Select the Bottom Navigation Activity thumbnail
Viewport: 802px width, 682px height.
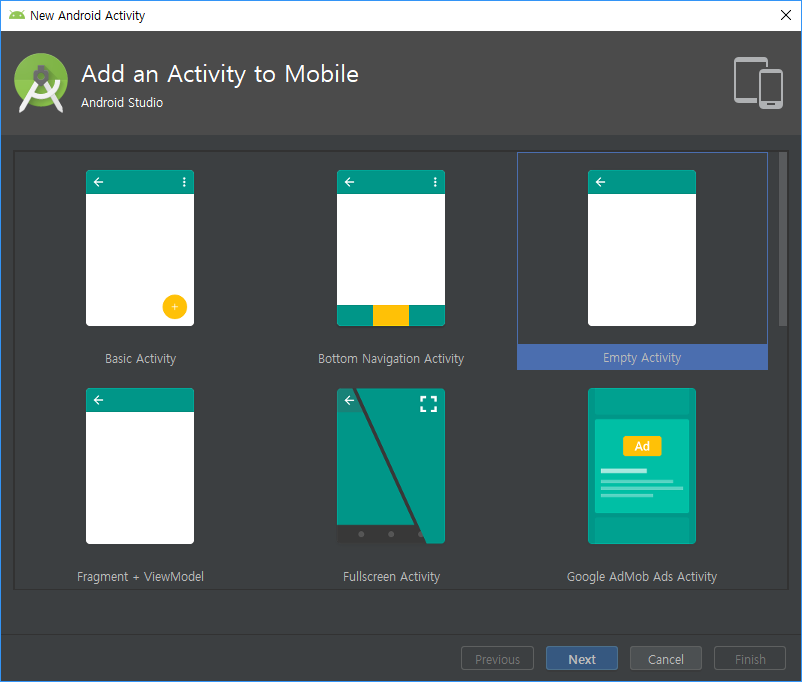(x=391, y=248)
